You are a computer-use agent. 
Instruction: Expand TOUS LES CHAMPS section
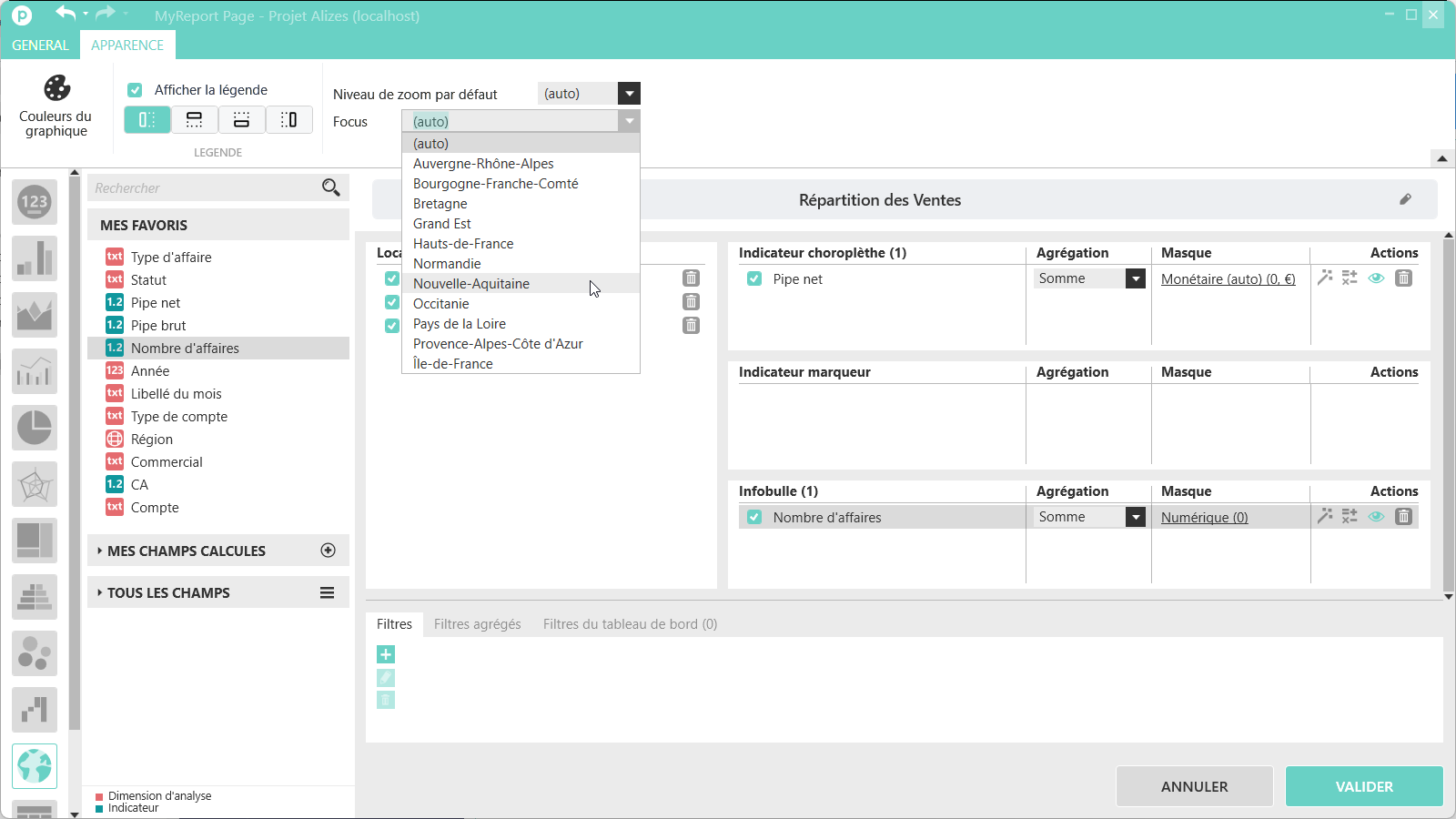tap(168, 592)
